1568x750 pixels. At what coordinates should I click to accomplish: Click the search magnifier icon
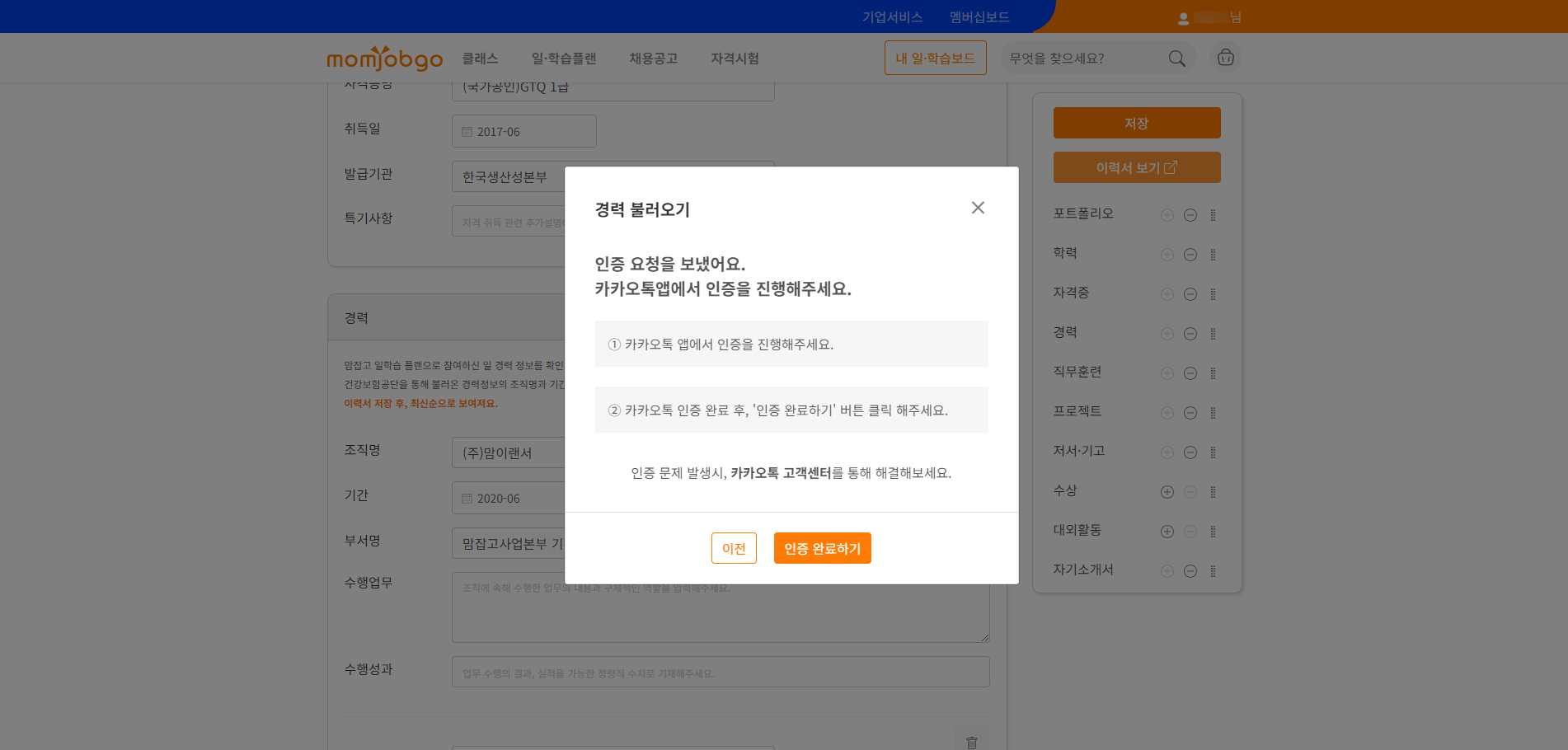click(x=1176, y=59)
